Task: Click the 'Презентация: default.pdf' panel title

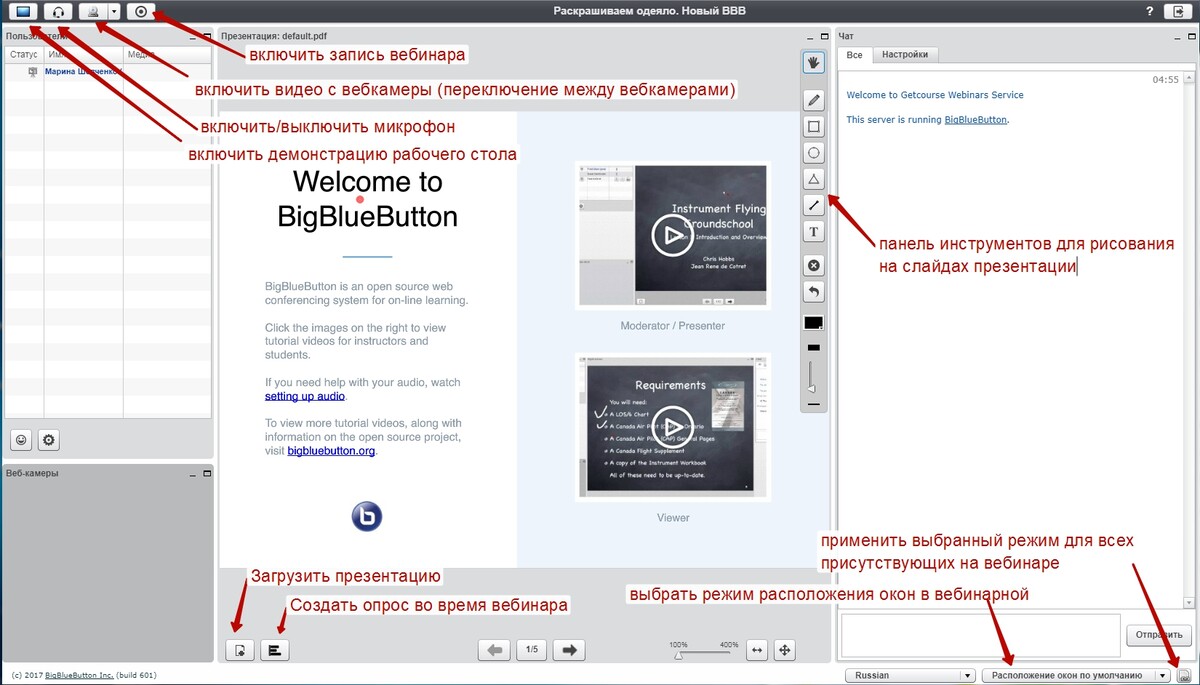Action: tap(275, 35)
